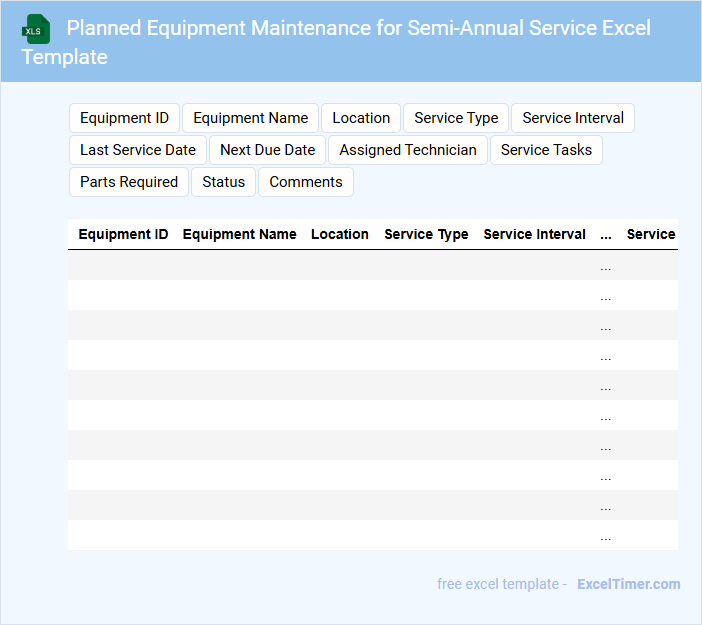Click the Comments tag chip
This screenshot has height=625, width=702.
click(306, 182)
